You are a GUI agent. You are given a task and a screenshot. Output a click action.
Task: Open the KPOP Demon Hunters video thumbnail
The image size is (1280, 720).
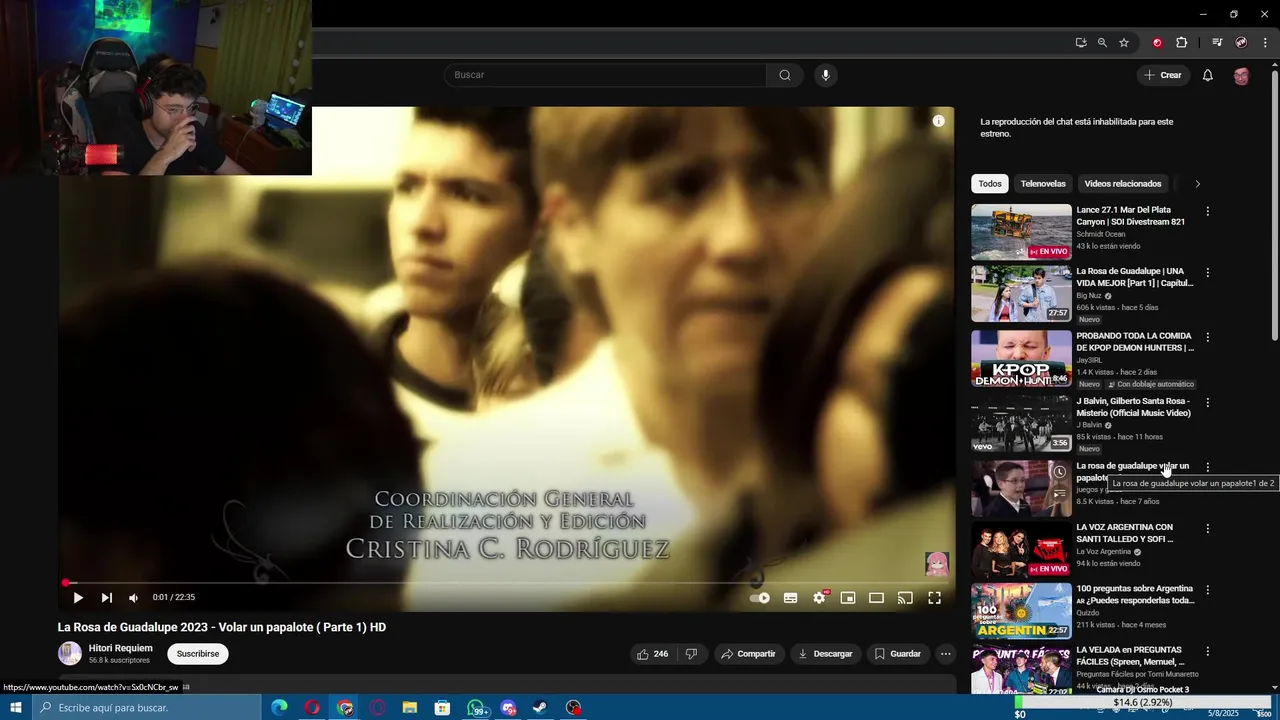[x=1021, y=358]
